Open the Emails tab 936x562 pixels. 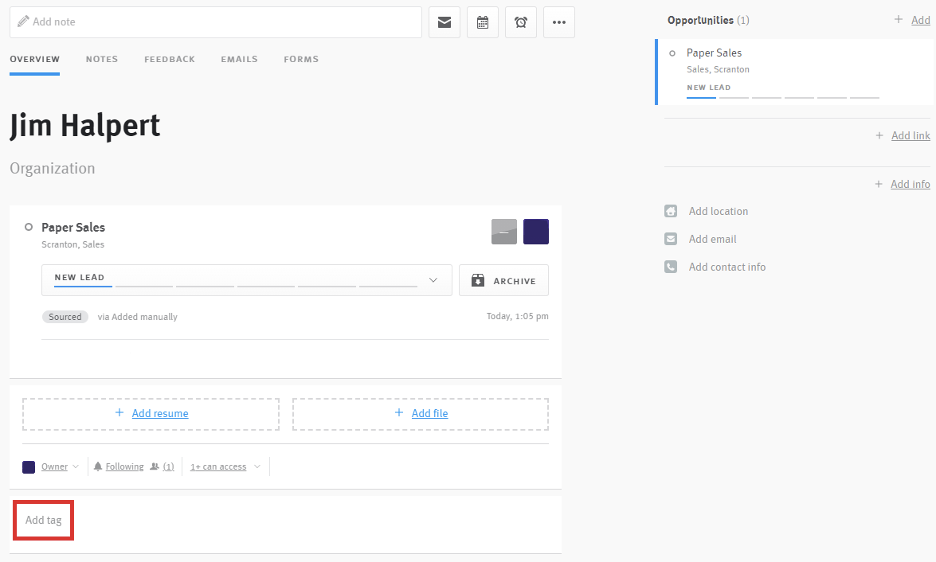239,59
